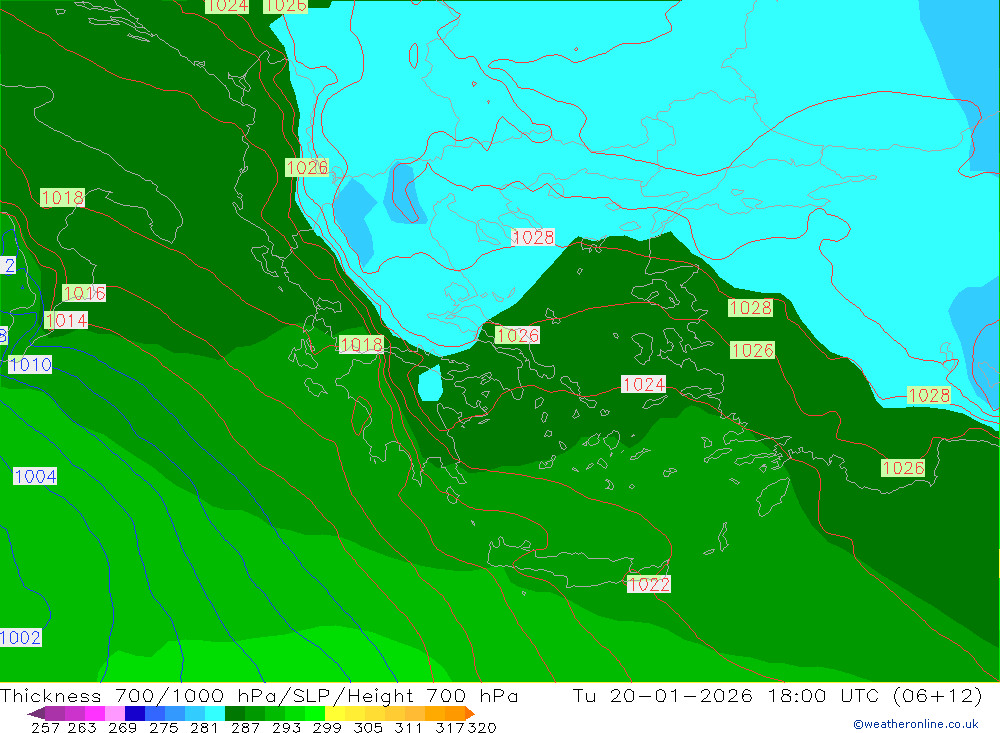Click the magenta legend swatch
Screen dimensions: 1000x733
coord(94,713)
